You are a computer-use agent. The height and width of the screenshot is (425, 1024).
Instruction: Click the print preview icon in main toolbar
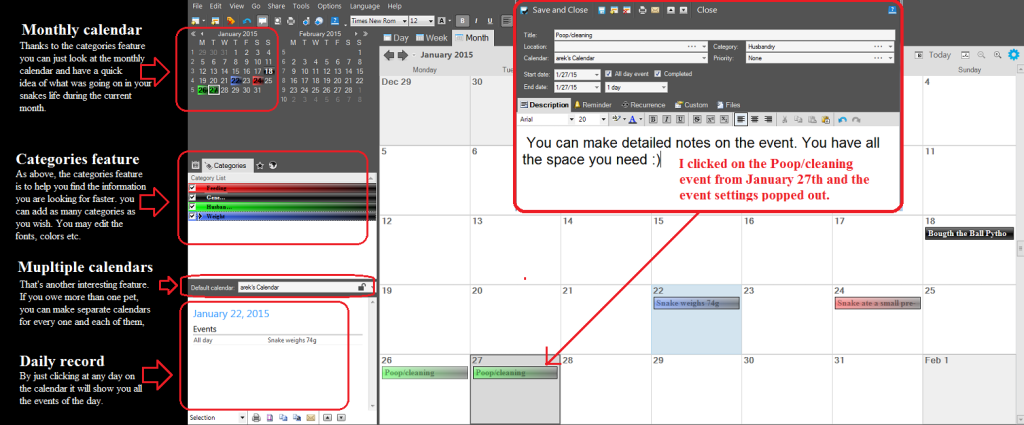[x=278, y=21]
